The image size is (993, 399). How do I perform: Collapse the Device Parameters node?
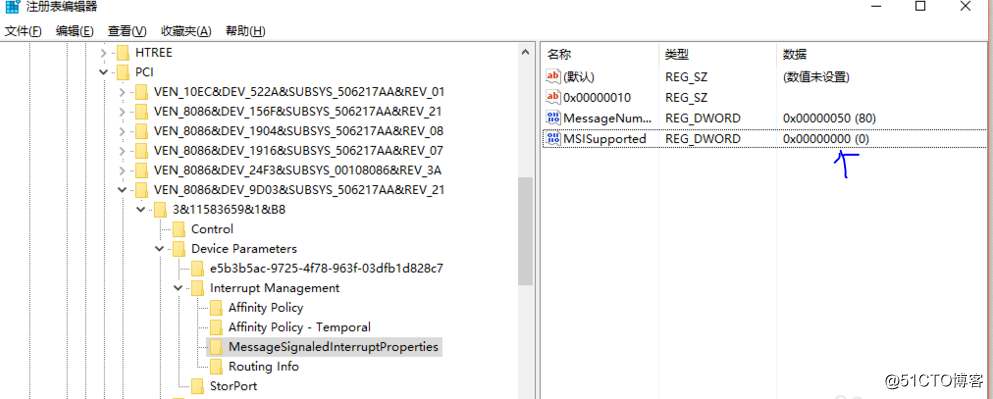point(160,249)
